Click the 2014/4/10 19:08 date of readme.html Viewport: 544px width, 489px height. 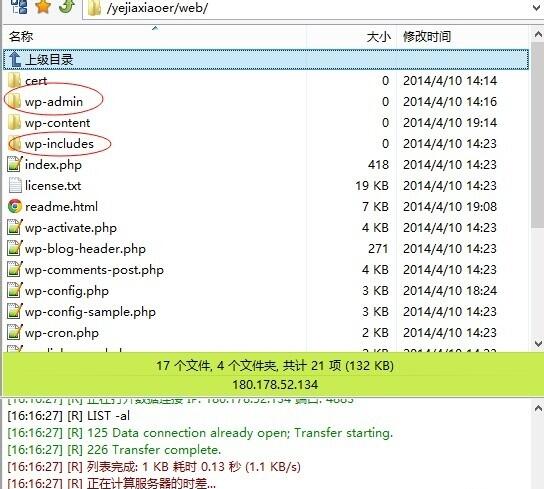coord(450,206)
